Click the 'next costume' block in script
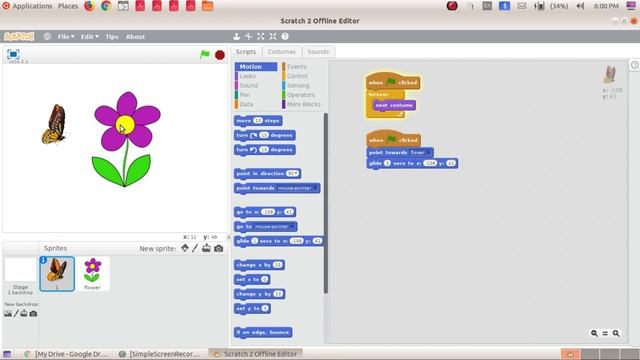640x360 pixels. [x=394, y=105]
